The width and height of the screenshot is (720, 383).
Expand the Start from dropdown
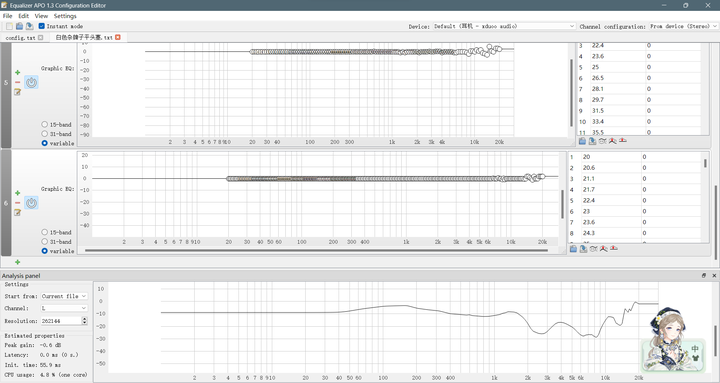(64, 296)
